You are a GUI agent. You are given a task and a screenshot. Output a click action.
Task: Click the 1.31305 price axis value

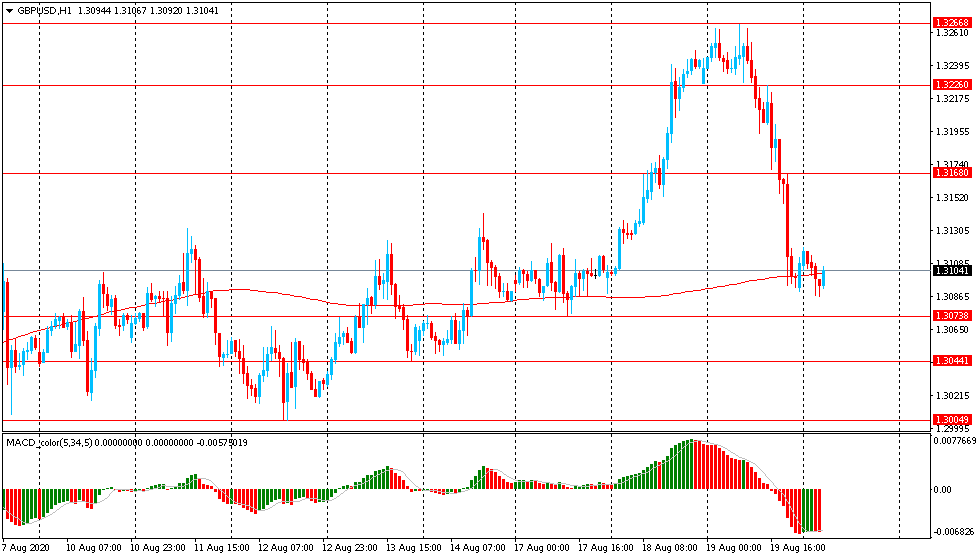(953, 231)
